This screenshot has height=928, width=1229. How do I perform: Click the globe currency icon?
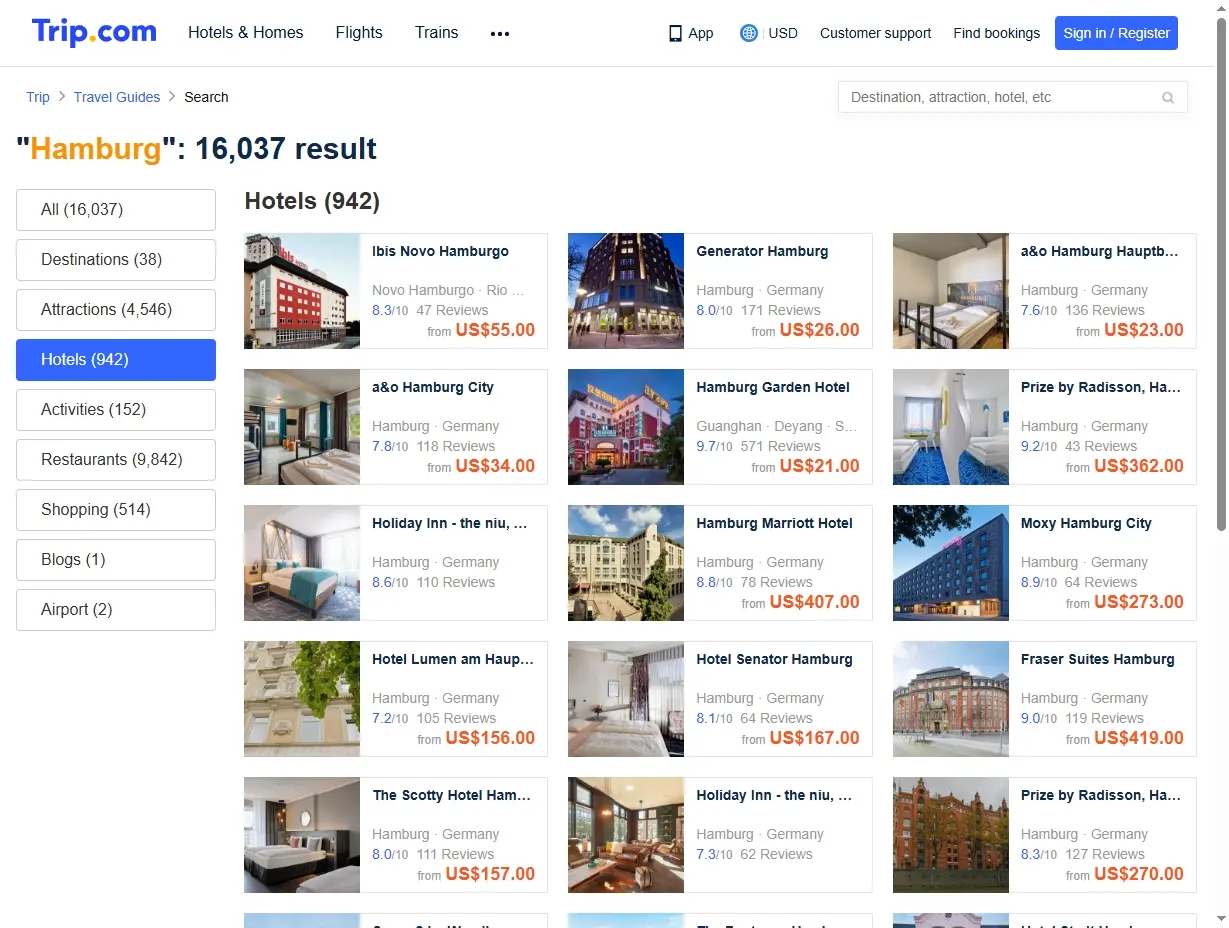coord(749,33)
